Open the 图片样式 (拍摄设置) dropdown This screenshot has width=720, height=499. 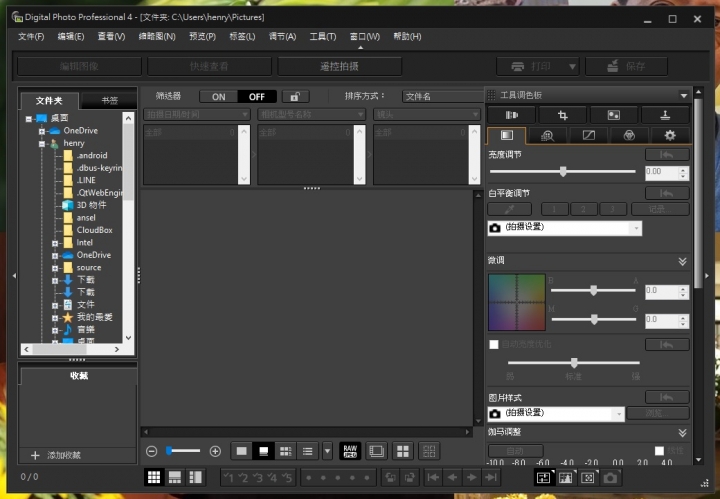[556, 414]
